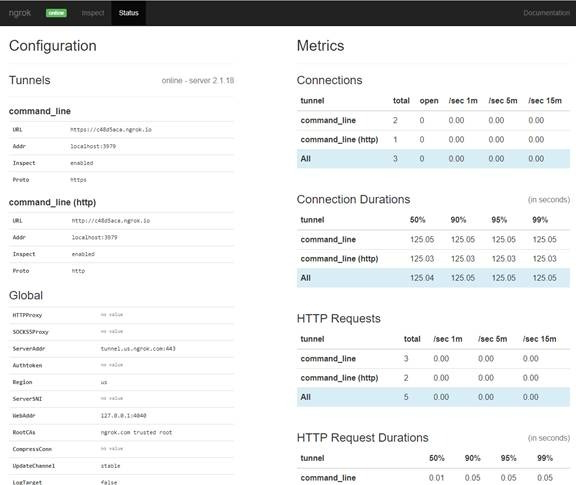Image resolution: width=576 pixels, height=485 pixels.
Task: Click '/sec 15m' header in Connections table
Action: click(545, 101)
